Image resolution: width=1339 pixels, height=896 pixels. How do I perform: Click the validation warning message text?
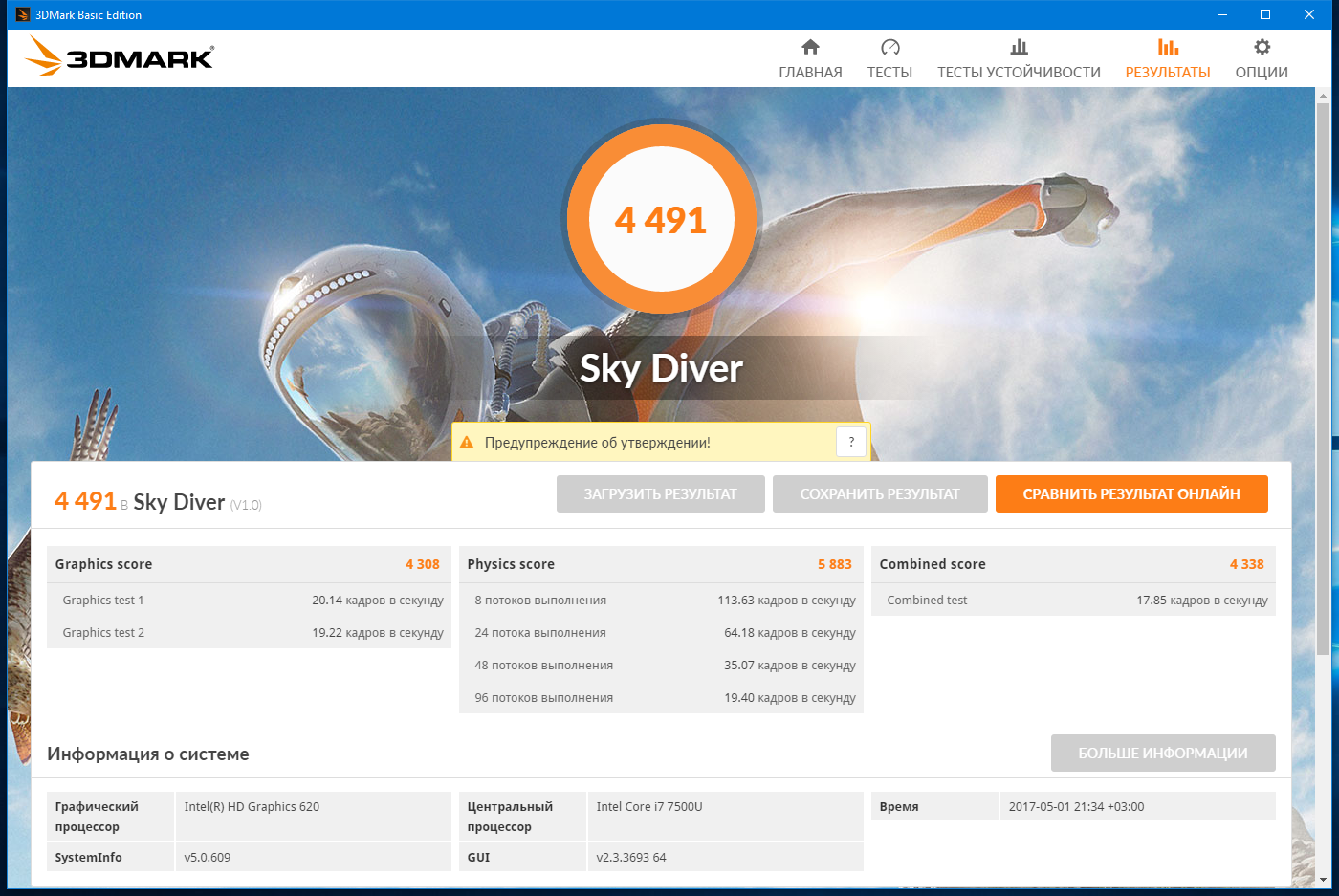point(598,443)
